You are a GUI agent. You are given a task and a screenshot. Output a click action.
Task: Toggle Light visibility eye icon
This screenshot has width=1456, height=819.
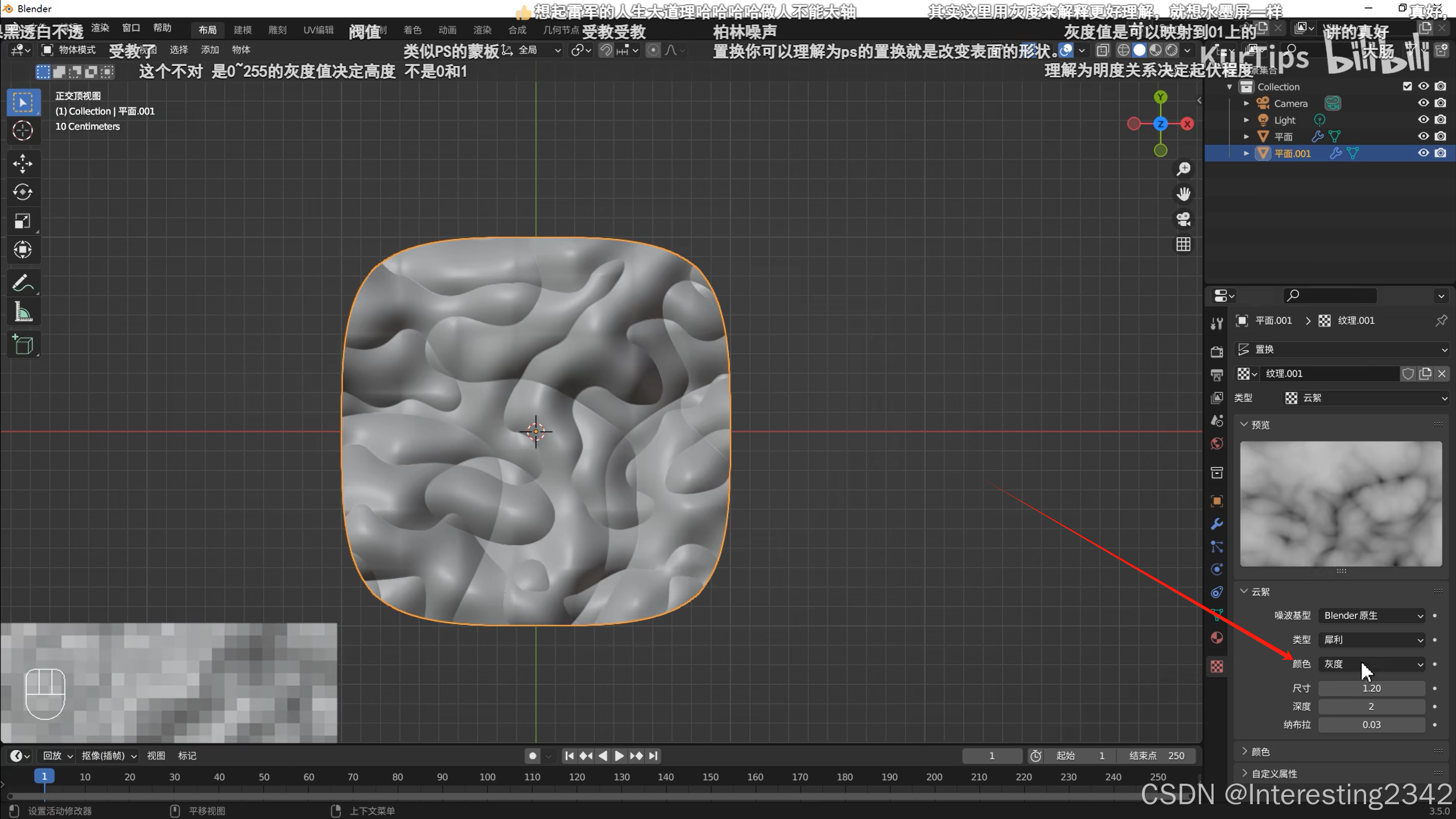[x=1423, y=119]
